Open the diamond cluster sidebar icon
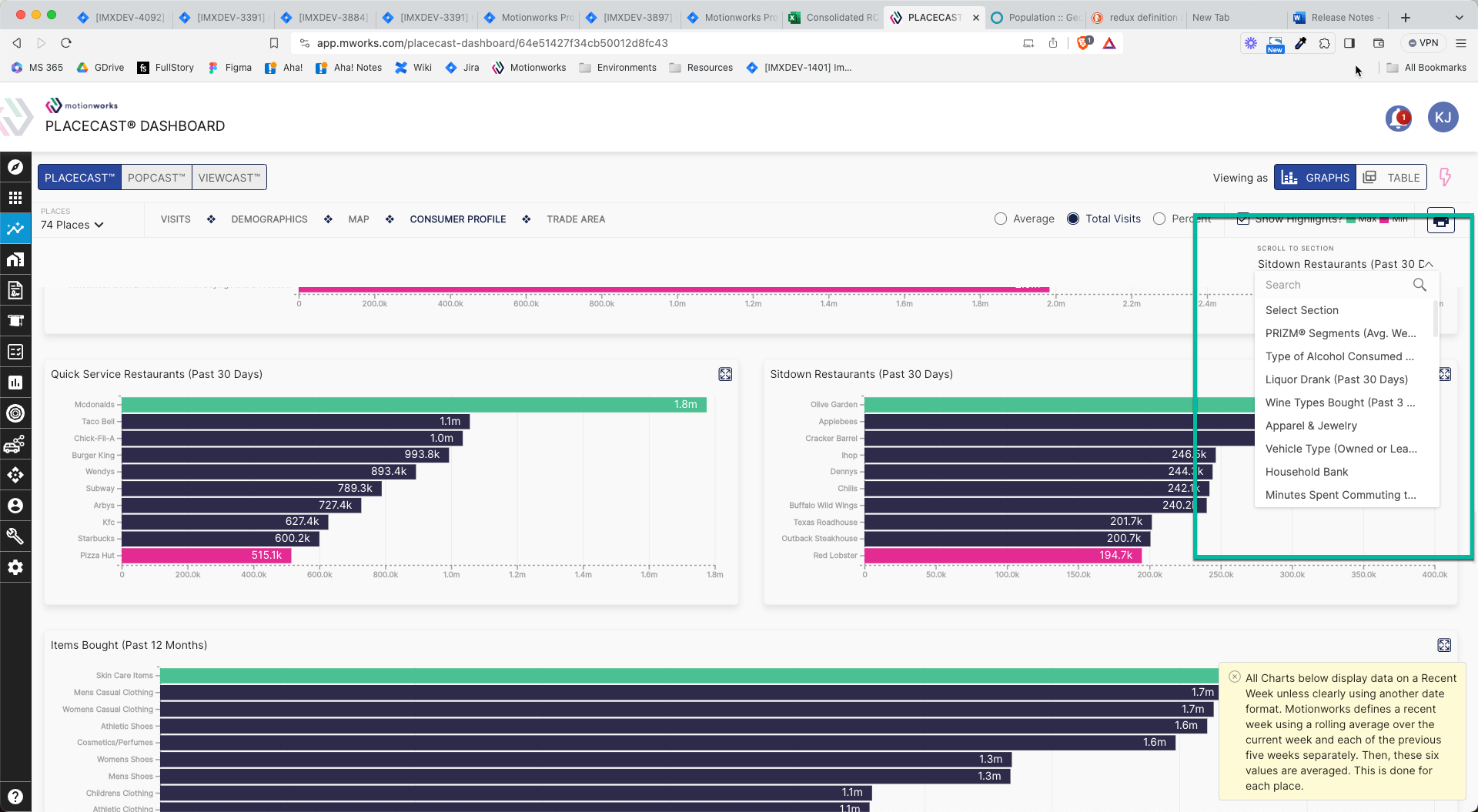 click(x=15, y=475)
